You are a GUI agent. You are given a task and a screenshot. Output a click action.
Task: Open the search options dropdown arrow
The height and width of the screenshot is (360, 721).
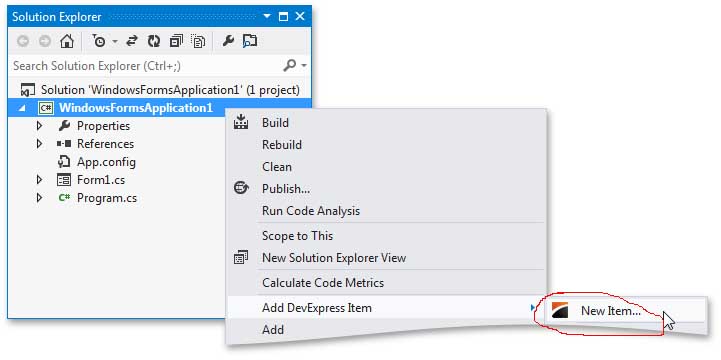303,66
